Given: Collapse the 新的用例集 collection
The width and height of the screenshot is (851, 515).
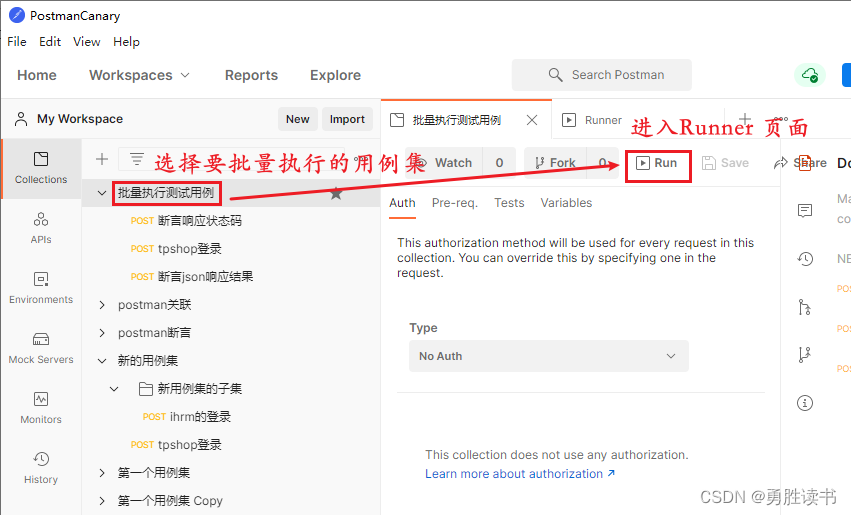Looking at the screenshot, I should pos(101,361).
